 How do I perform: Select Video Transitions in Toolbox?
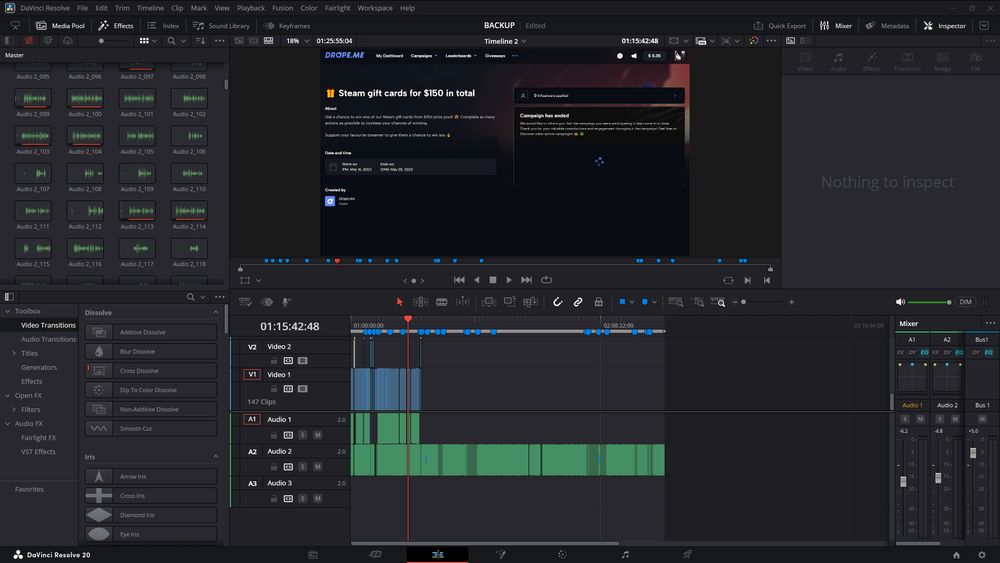[48, 325]
